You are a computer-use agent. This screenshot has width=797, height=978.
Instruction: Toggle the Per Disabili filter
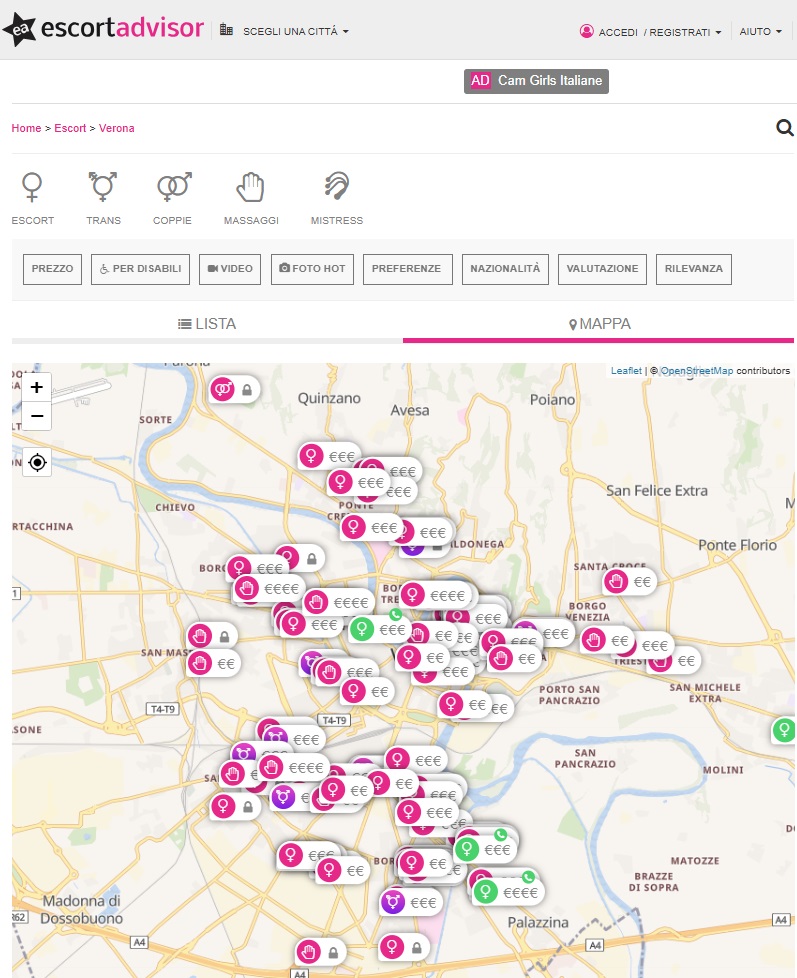pyautogui.click(x=140, y=269)
